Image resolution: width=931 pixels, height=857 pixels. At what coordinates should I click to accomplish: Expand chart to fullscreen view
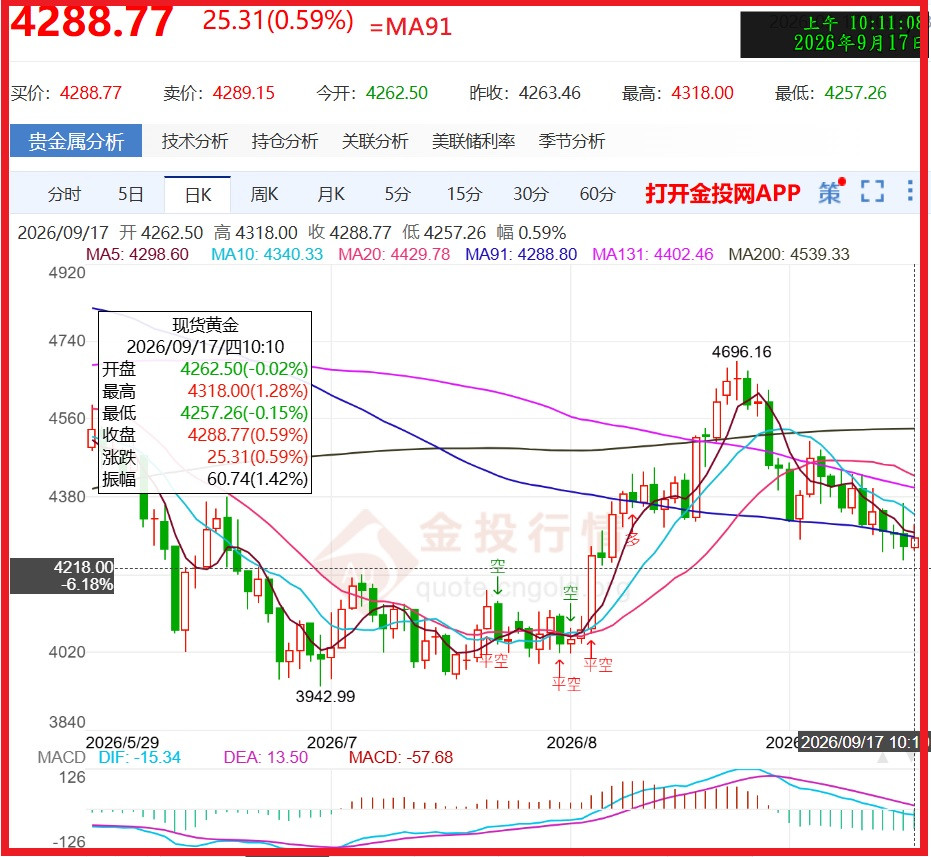872,192
